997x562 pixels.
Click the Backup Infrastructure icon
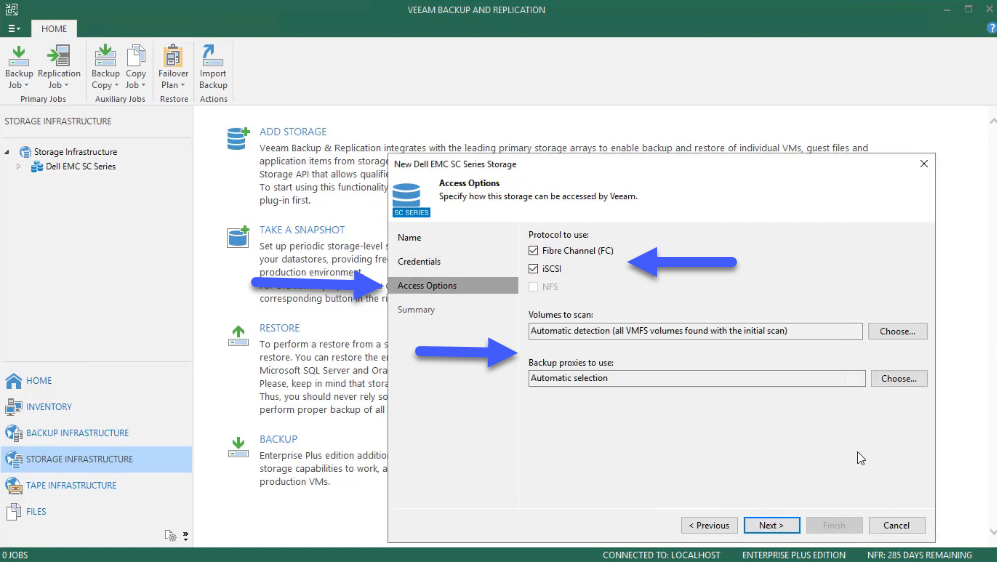click(x=13, y=433)
